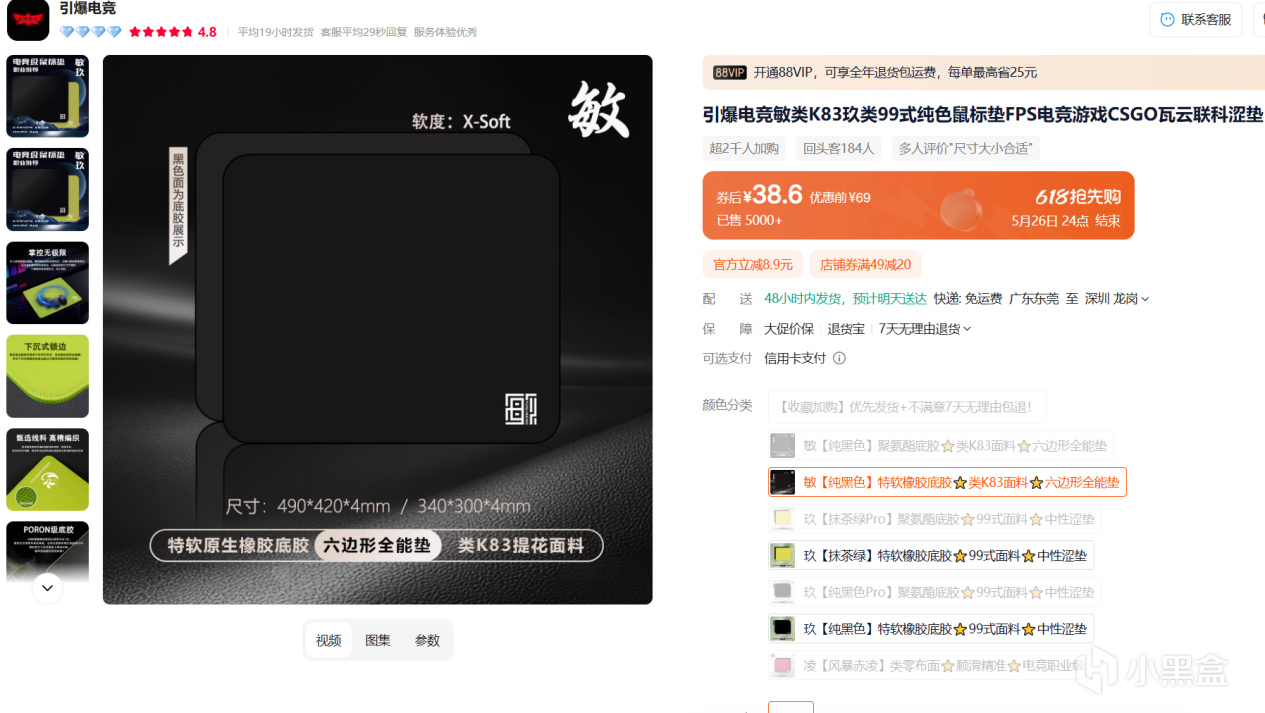The image size is (1265, 713).
Task: Click the 引爆电竞 store logo icon
Action: [x=28, y=20]
